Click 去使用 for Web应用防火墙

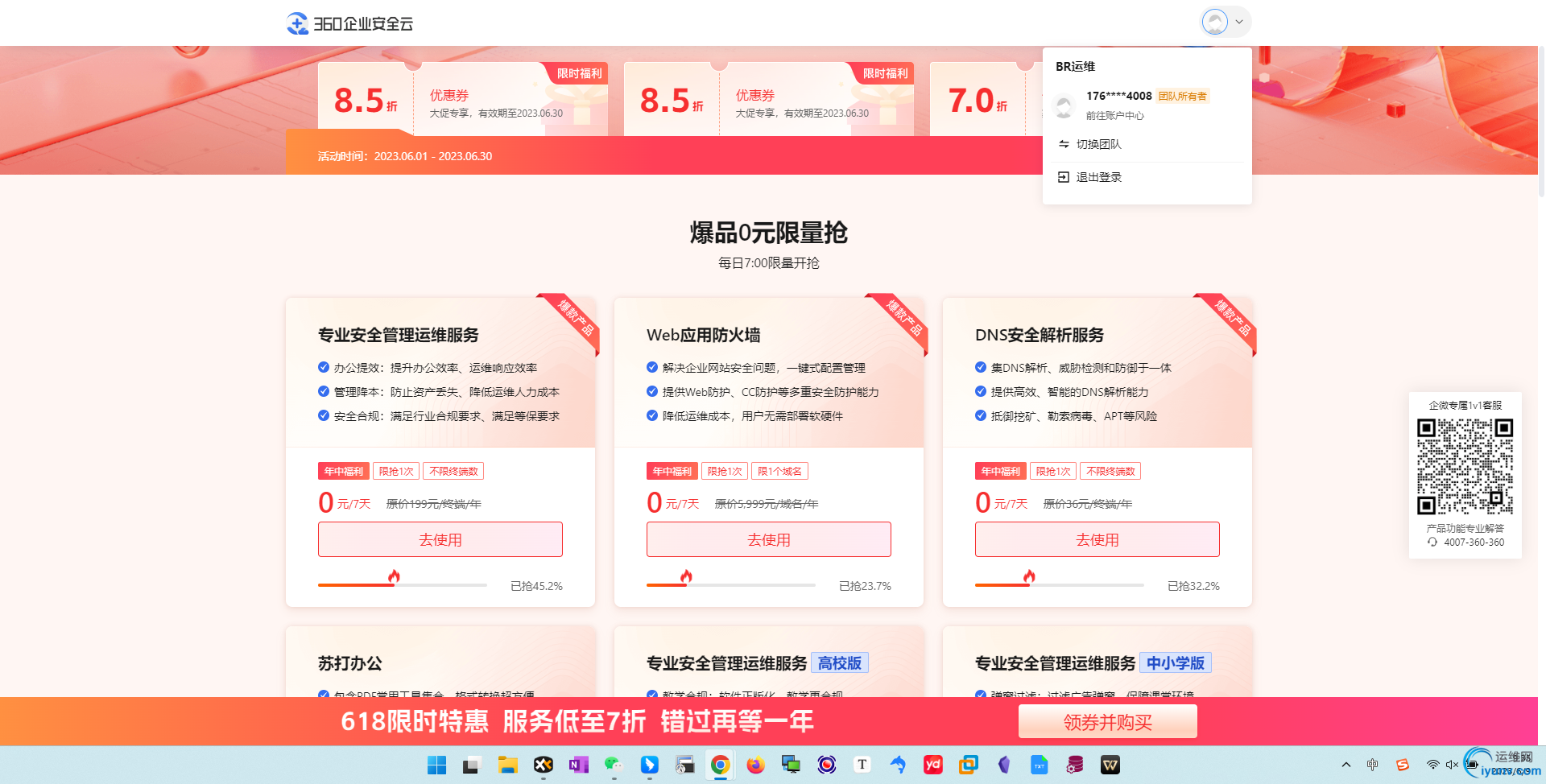click(769, 539)
